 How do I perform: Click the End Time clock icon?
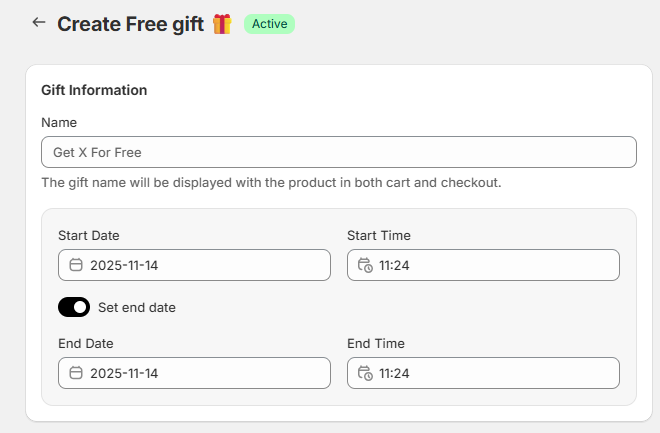(365, 373)
